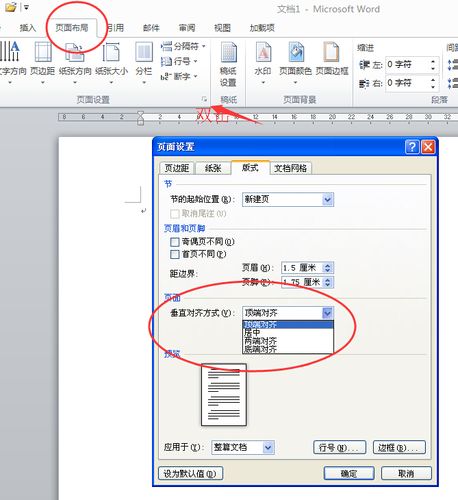
Task: Click the 稿纸设置 manuscript paper icon
Action: [x=228, y=64]
